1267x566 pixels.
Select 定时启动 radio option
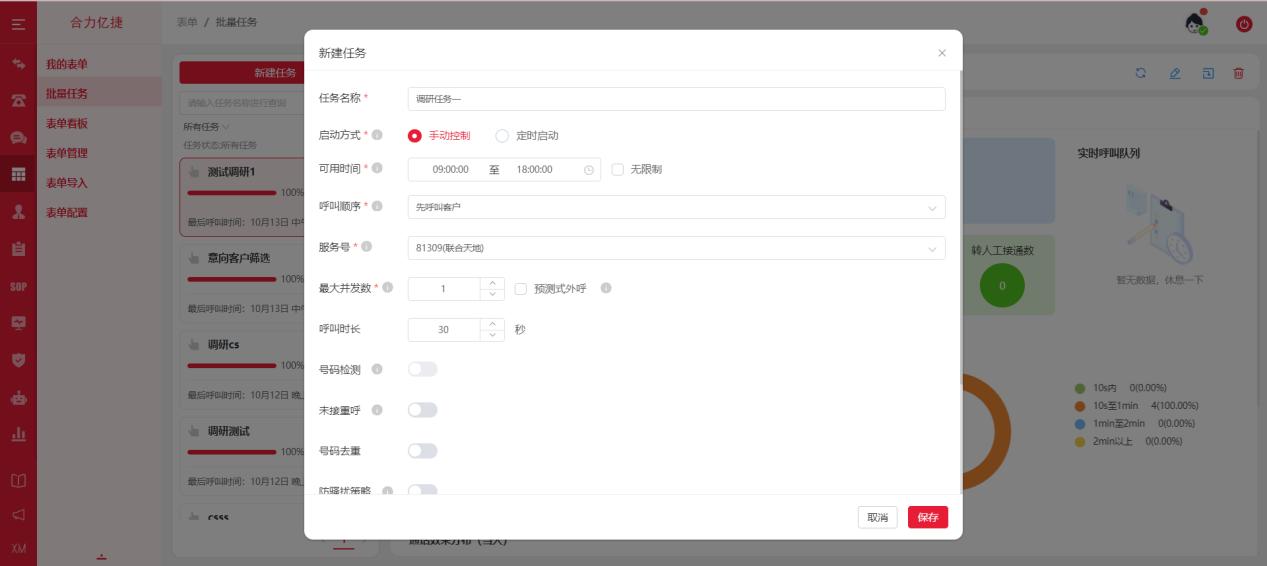tap(527, 136)
